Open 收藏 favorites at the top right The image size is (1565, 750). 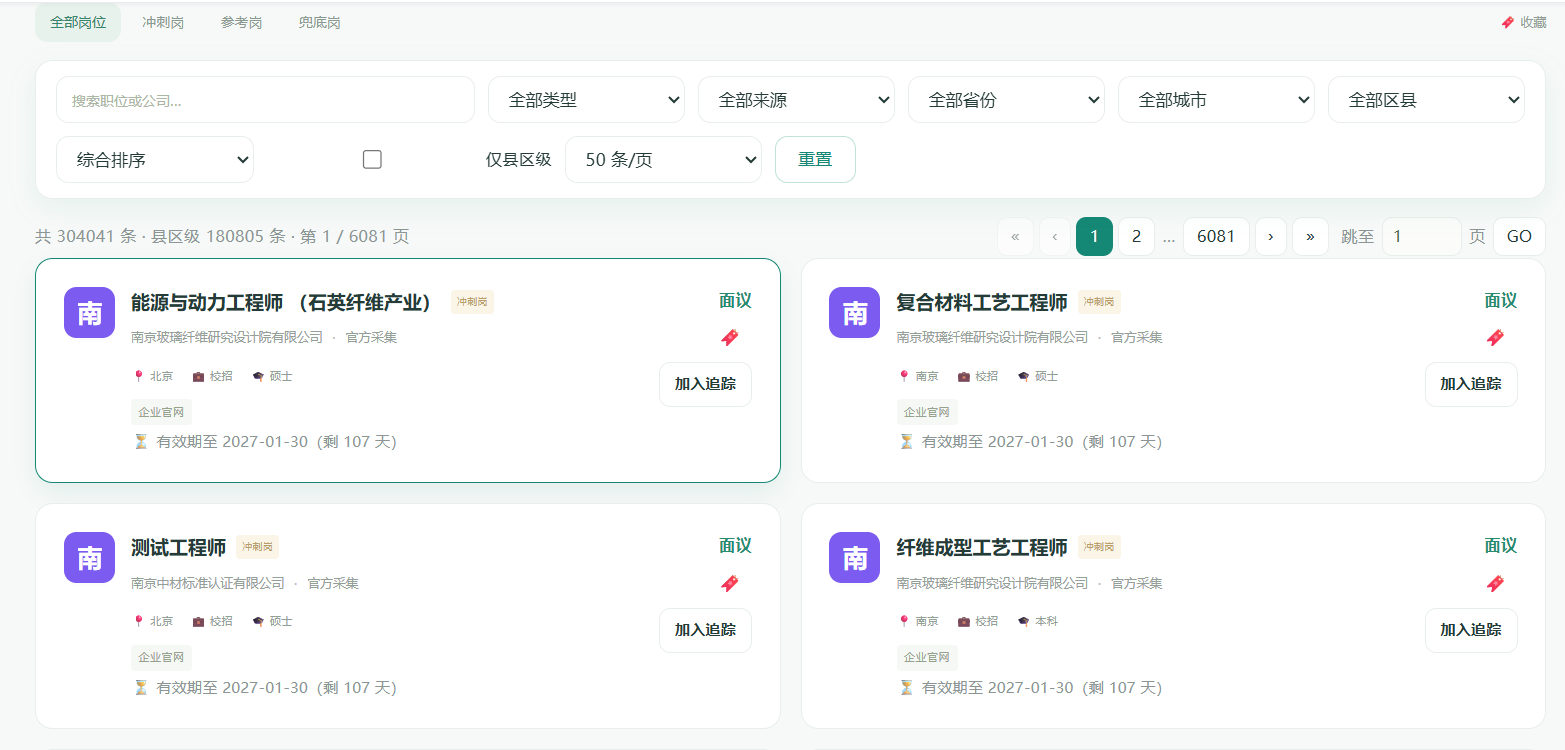(x=1524, y=22)
